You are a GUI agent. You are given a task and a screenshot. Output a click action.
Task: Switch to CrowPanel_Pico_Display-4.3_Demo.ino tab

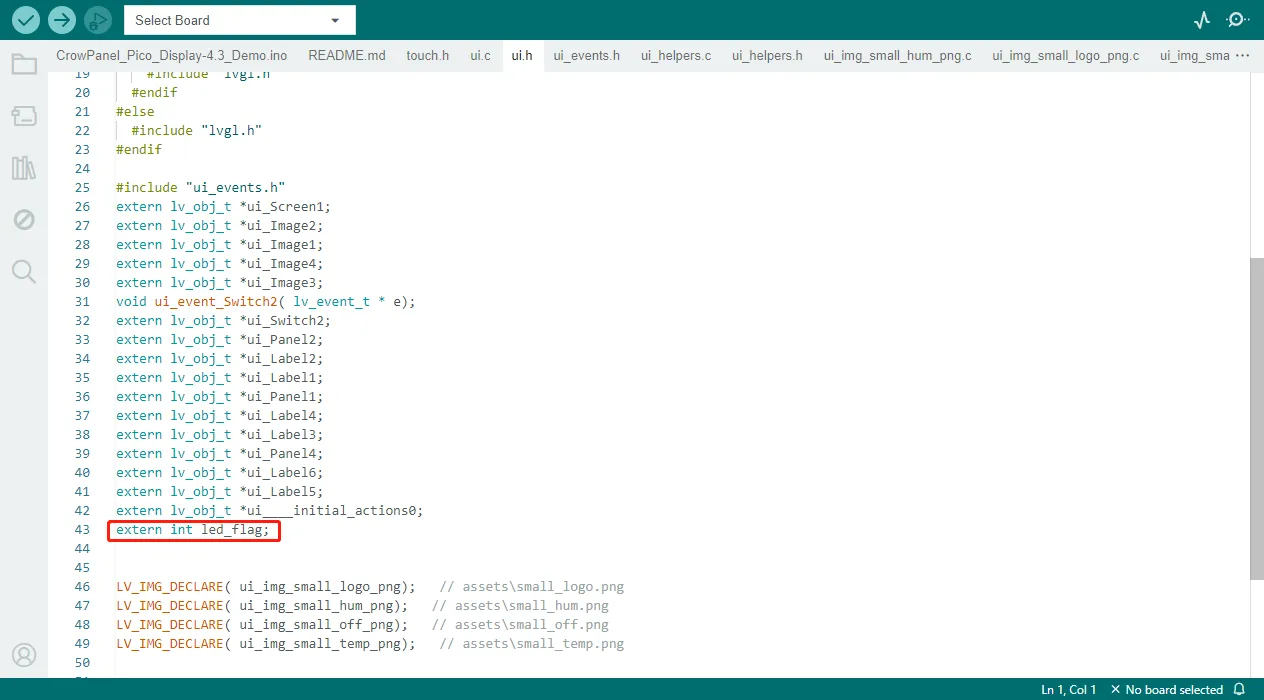click(x=170, y=56)
